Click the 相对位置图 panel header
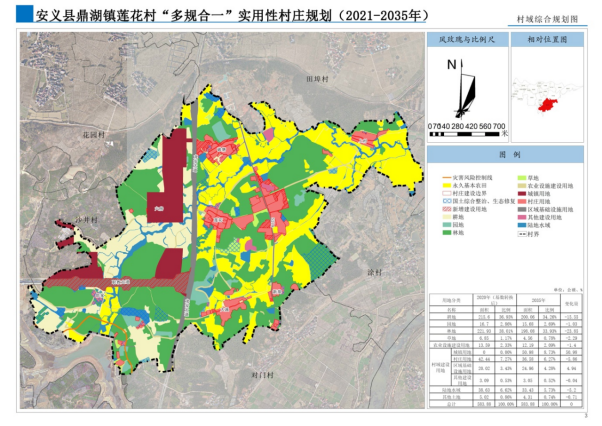This screenshot has width=602, height=426. [547, 42]
